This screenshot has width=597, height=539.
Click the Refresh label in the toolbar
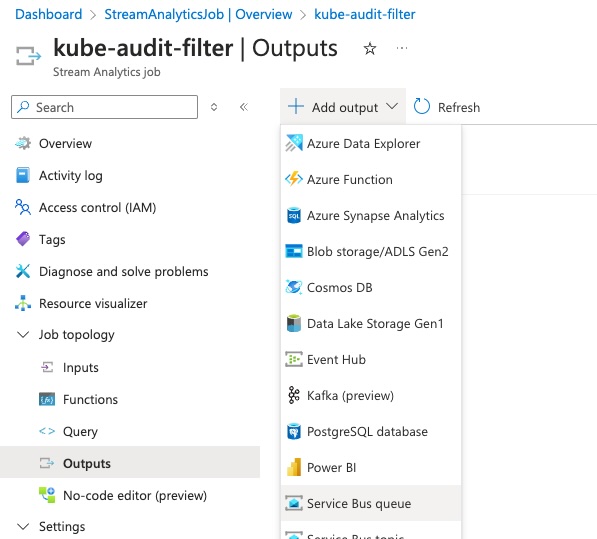459,107
